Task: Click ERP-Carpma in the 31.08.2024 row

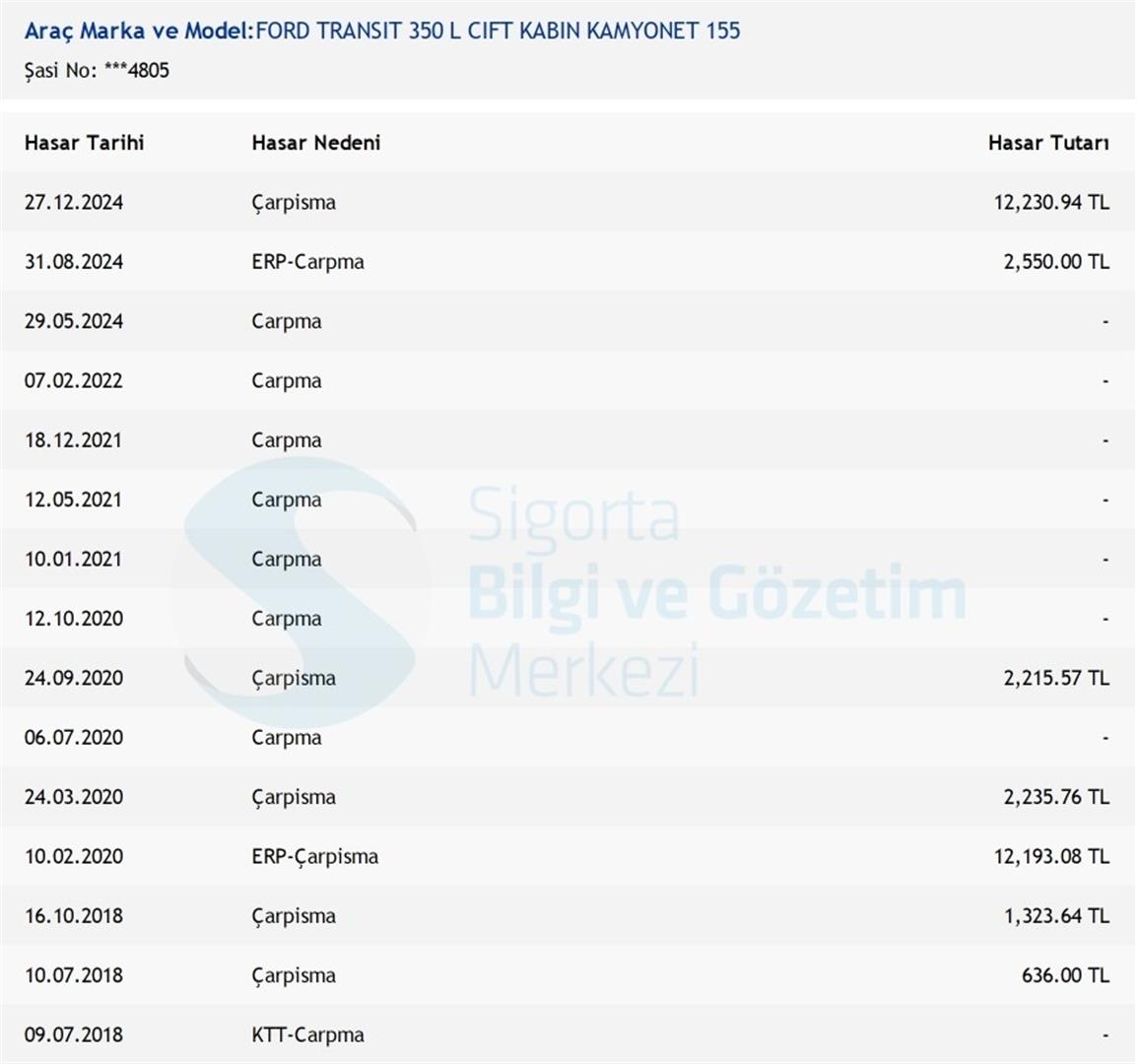Action: [308, 261]
